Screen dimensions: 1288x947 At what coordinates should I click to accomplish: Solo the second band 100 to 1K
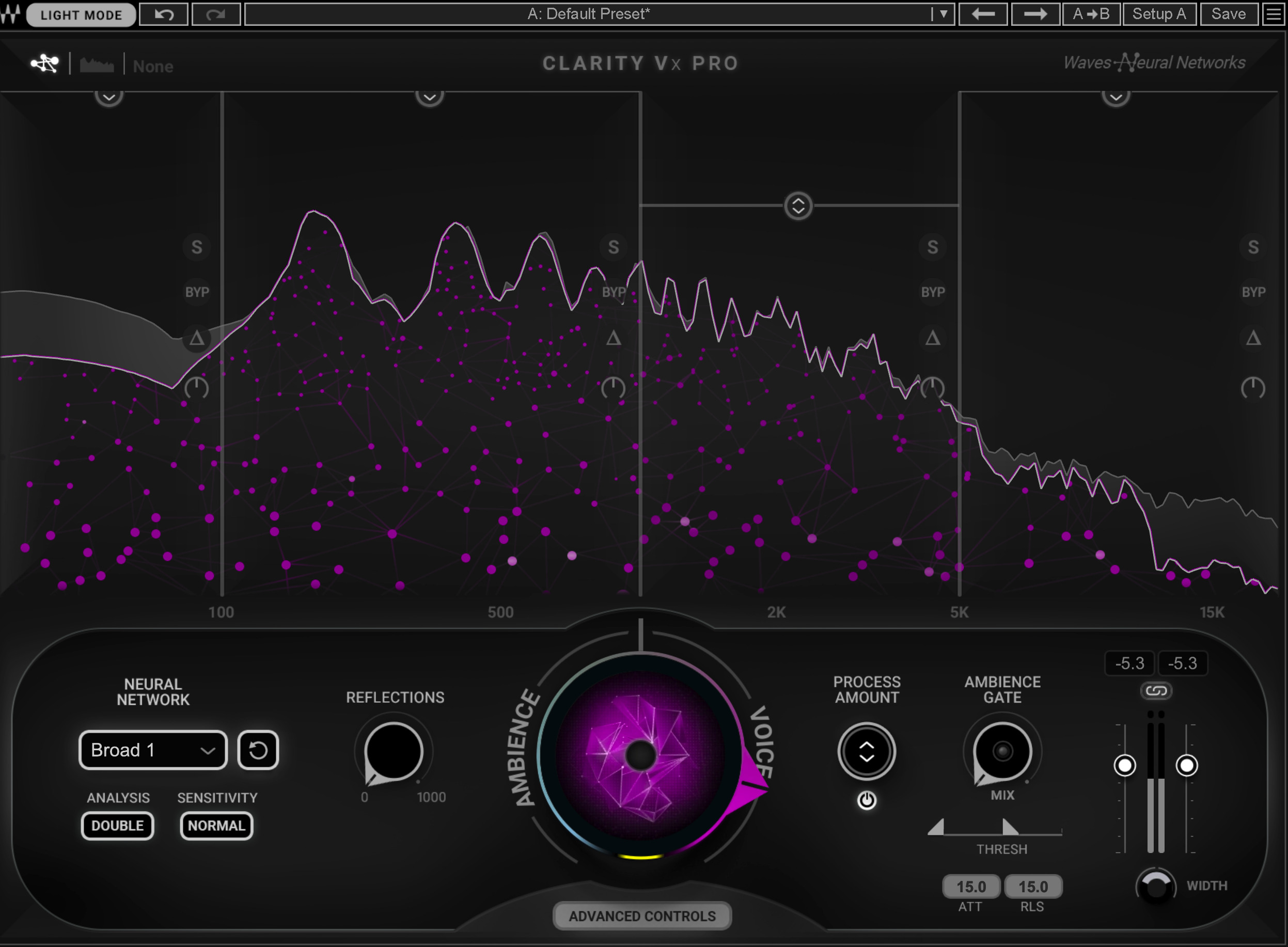click(x=614, y=247)
